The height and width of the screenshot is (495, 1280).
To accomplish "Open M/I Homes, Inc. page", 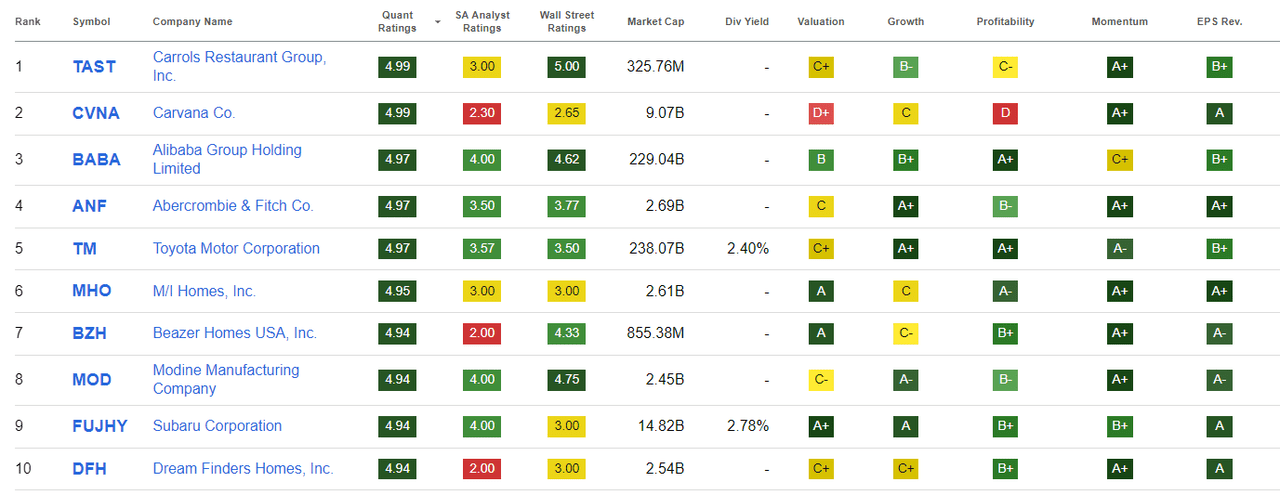I will [x=204, y=291].
